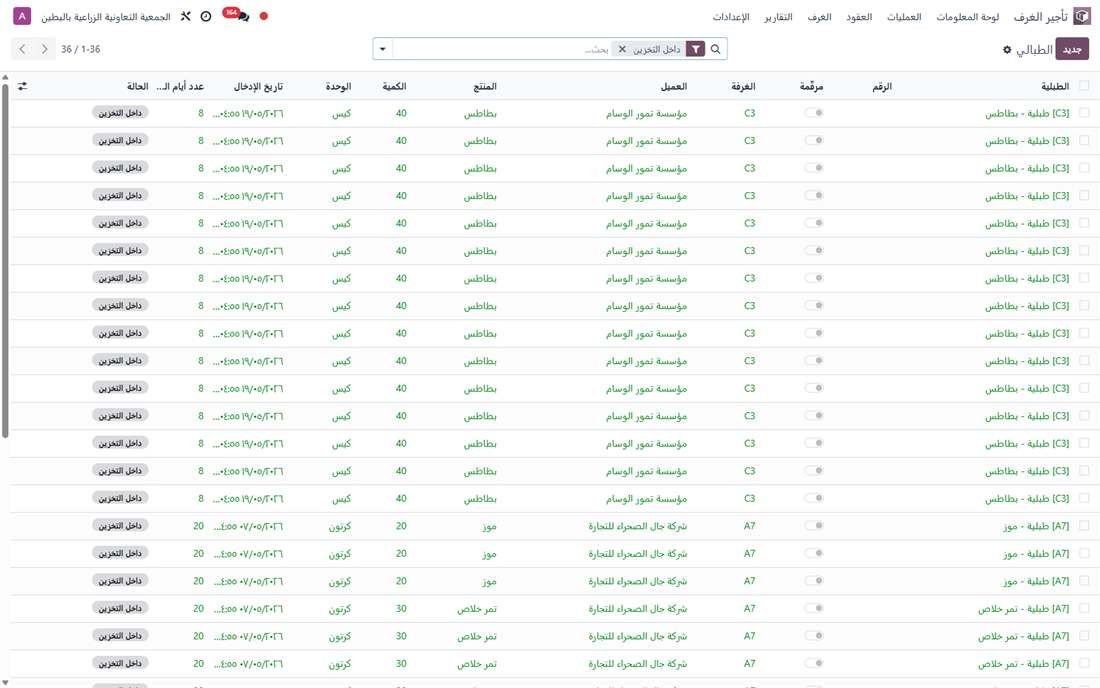Open the الإعدادات menu
Viewport: 1100px width, 688px height.
click(731, 16)
